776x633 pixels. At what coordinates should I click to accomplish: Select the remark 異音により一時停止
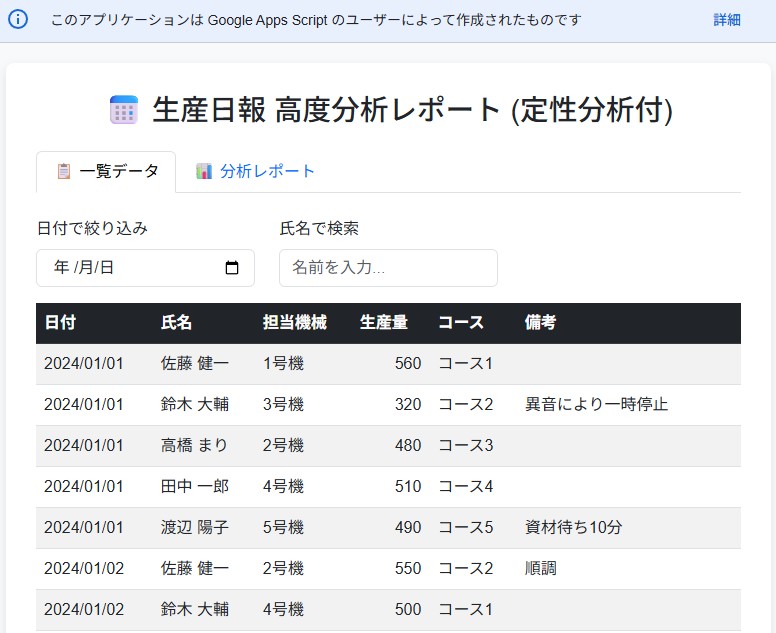point(596,405)
